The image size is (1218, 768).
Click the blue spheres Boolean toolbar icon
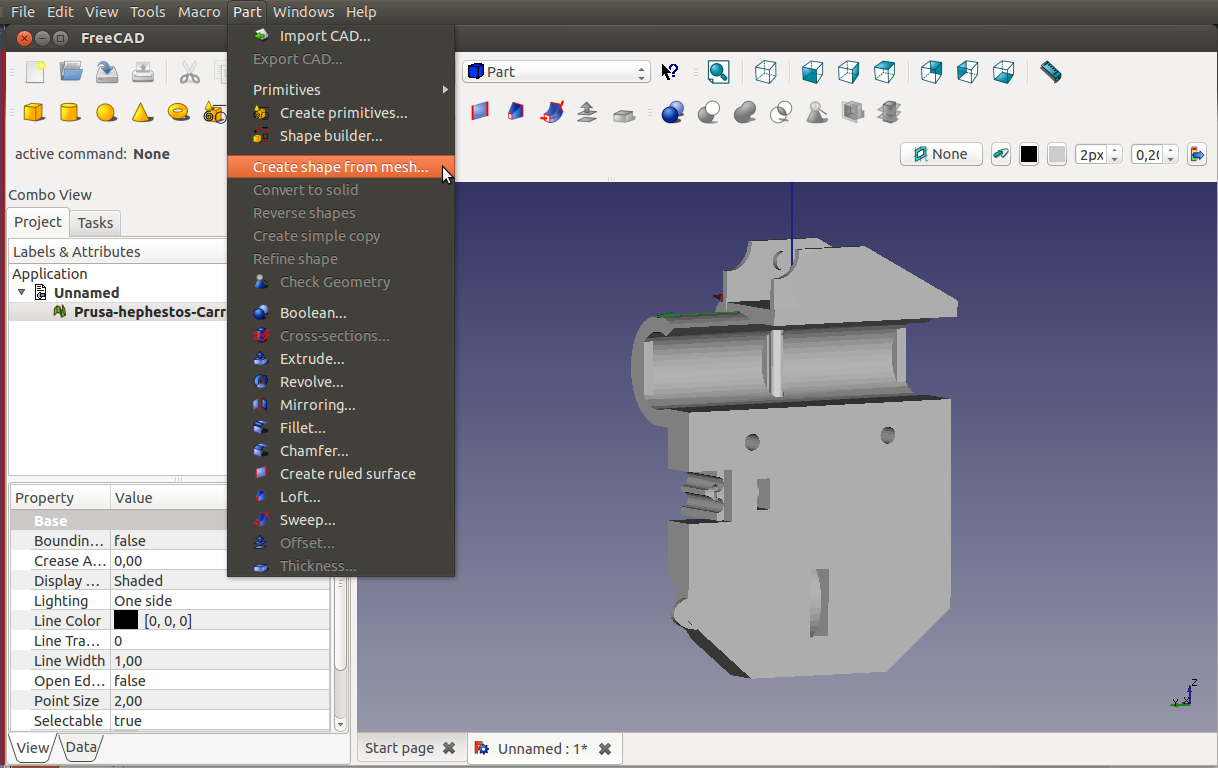click(673, 112)
